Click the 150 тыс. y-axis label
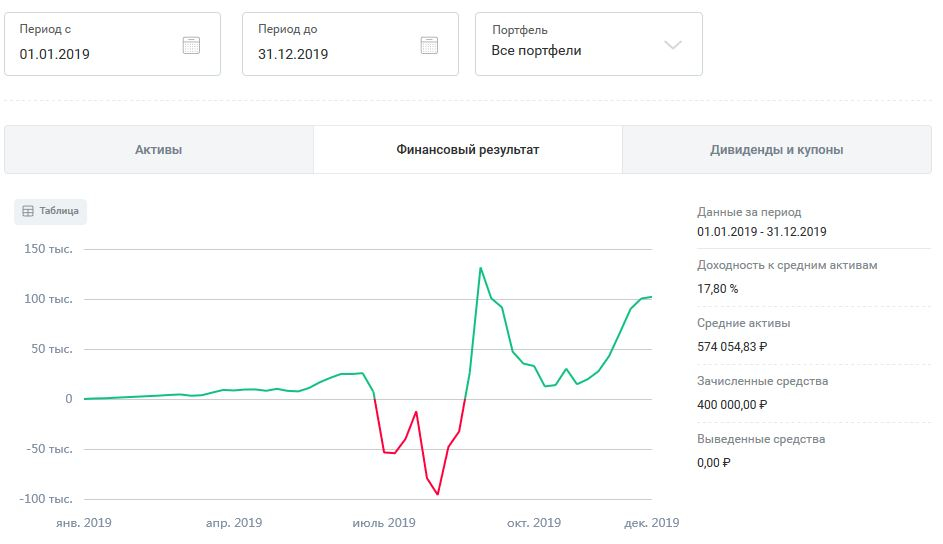 (x=48, y=249)
